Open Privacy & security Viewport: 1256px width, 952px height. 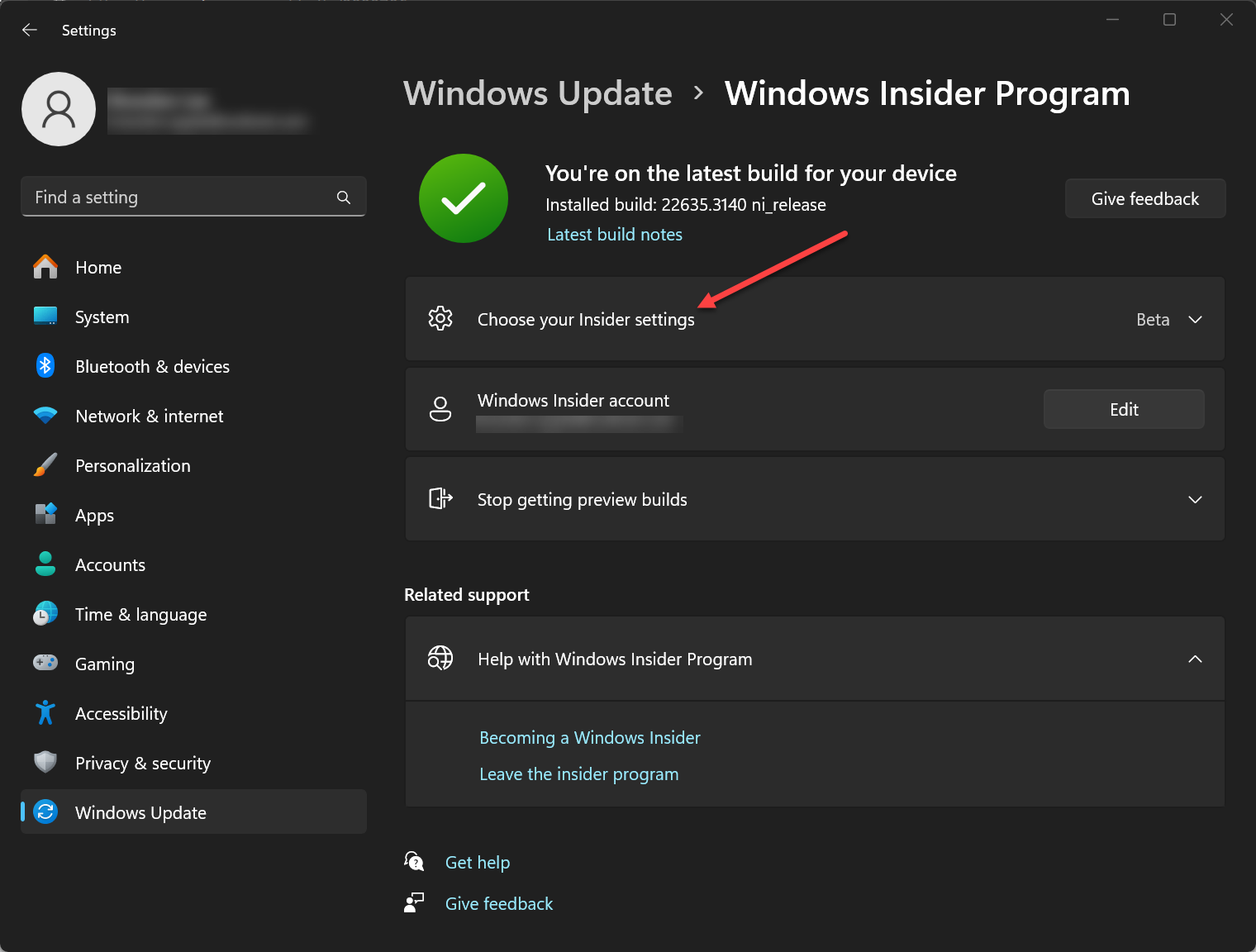(x=193, y=763)
